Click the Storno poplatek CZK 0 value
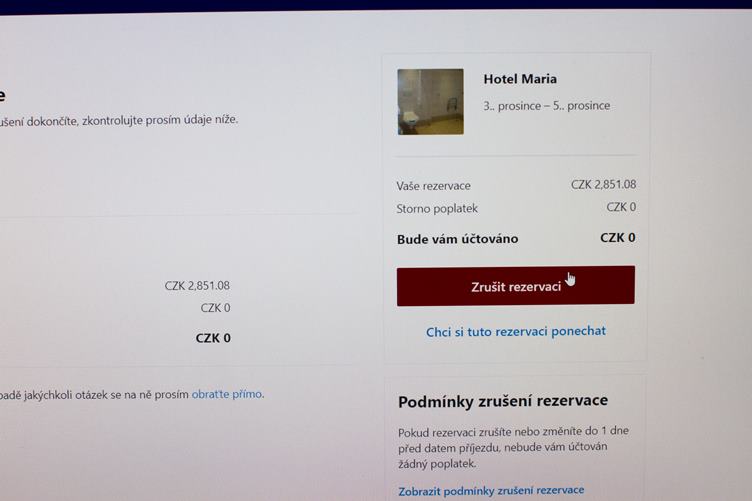 click(621, 207)
